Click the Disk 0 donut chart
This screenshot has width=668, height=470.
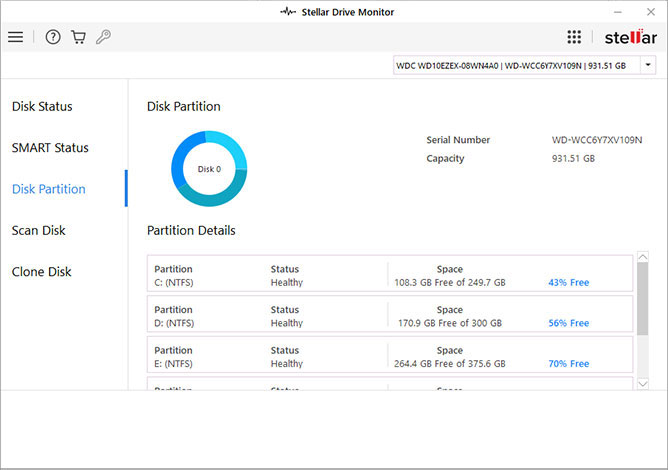pyautogui.click(x=209, y=169)
